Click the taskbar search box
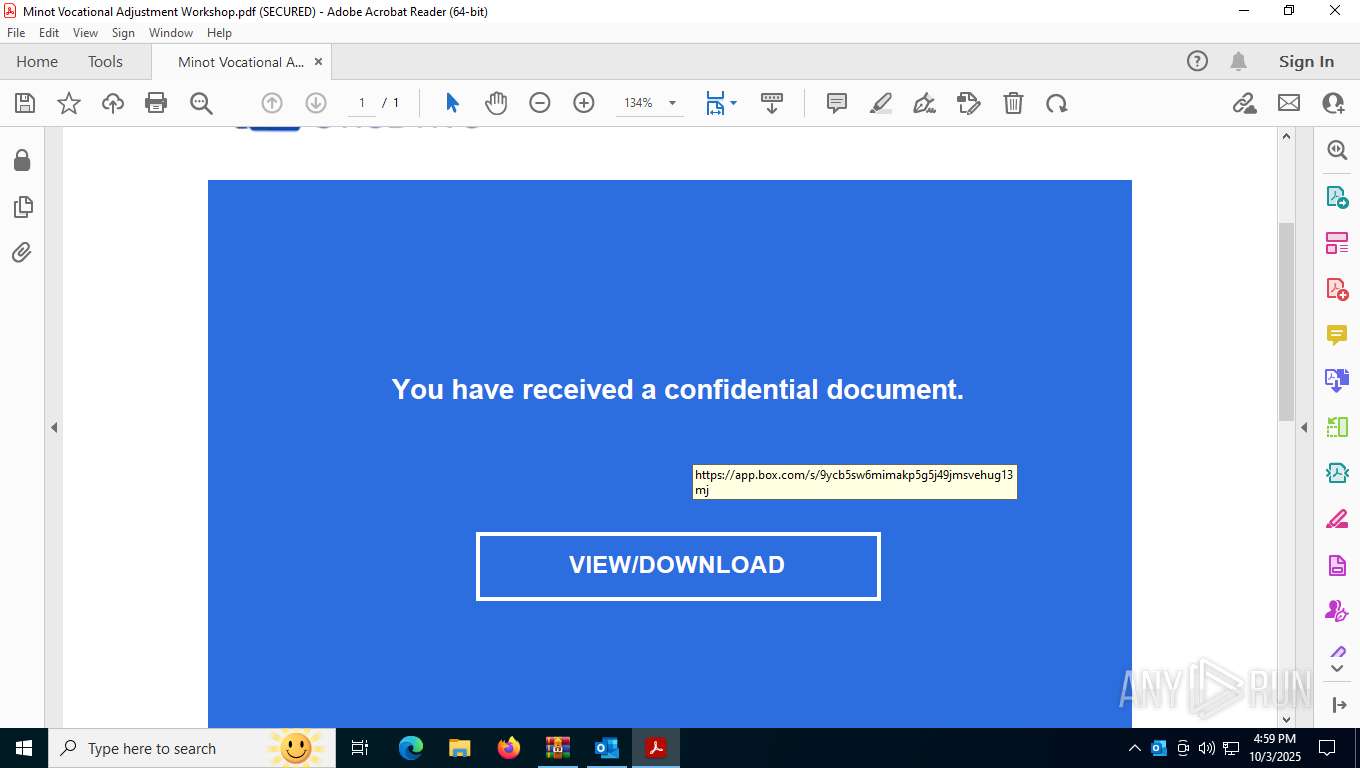The image size is (1360, 768). 190,748
